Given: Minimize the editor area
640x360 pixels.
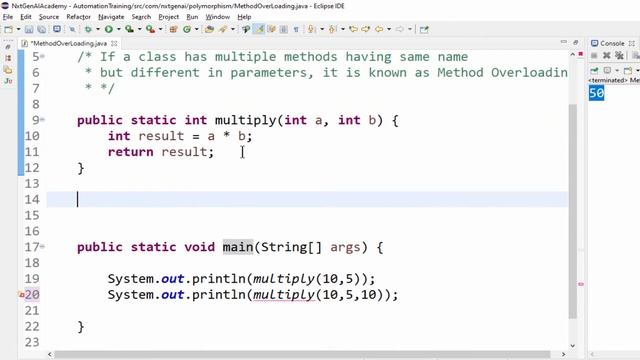Looking at the screenshot, I should [x=564, y=42].
